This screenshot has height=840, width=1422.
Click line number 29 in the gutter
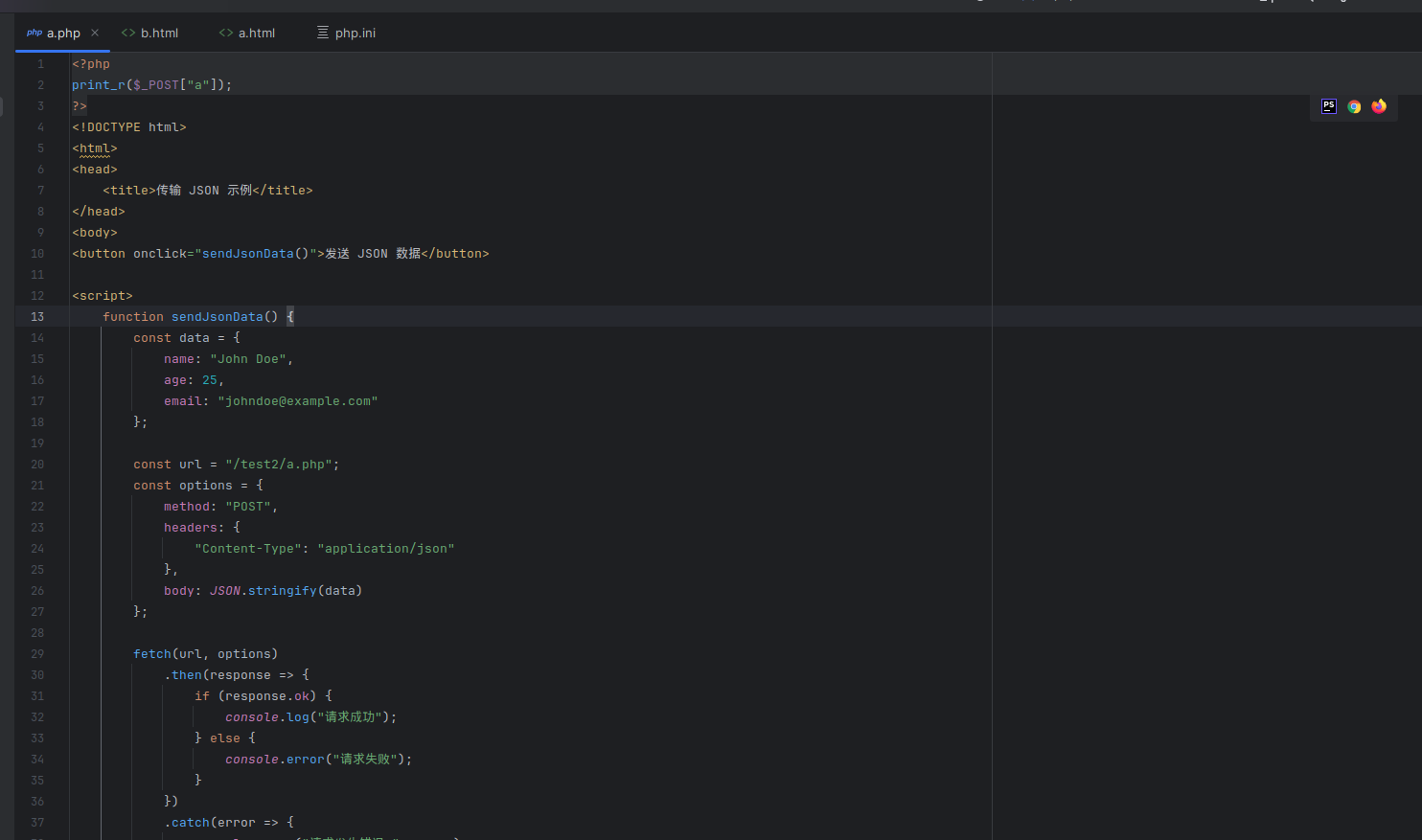pos(37,654)
